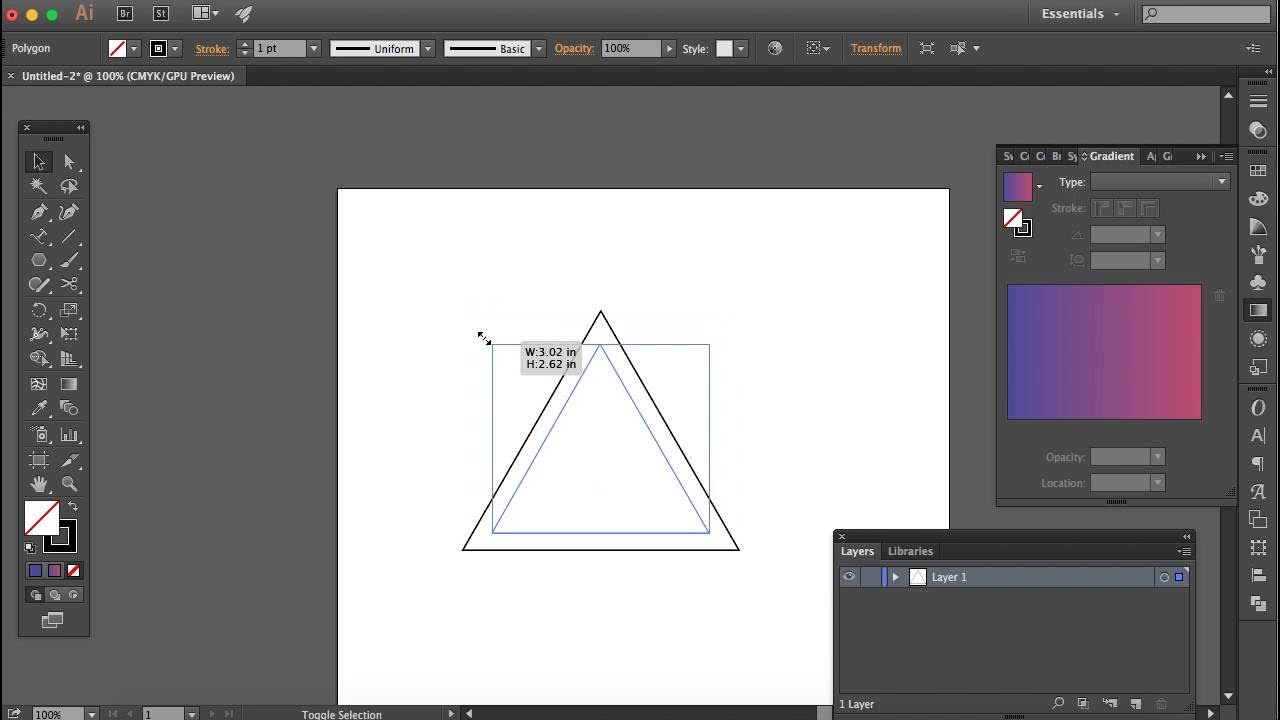Toggle the lock column for Layer 1
This screenshot has width=1280, height=720.
pos(870,577)
